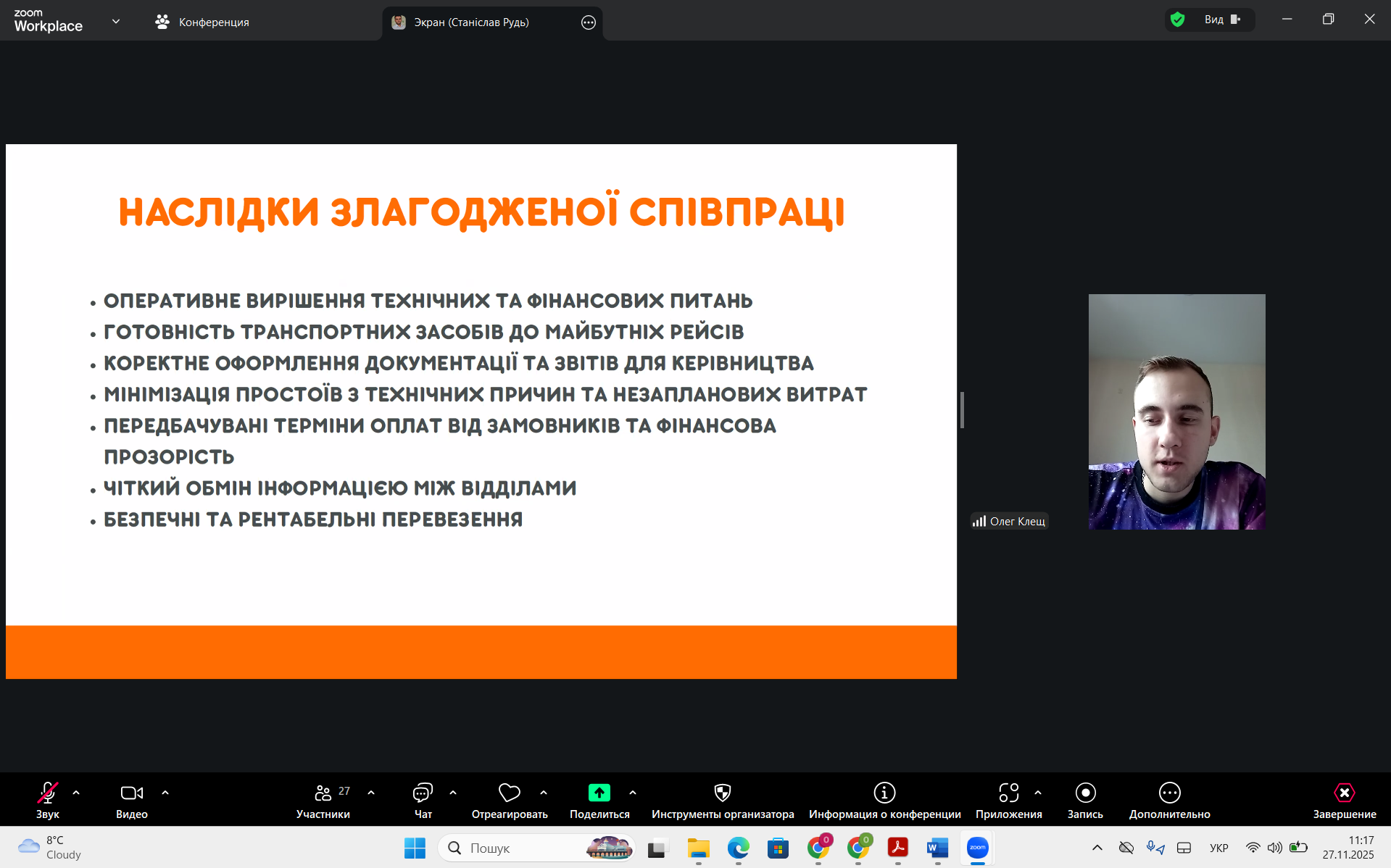This screenshot has width=1391, height=868.
Task: Click the green Share screen button
Action: pyautogui.click(x=599, y=793)
